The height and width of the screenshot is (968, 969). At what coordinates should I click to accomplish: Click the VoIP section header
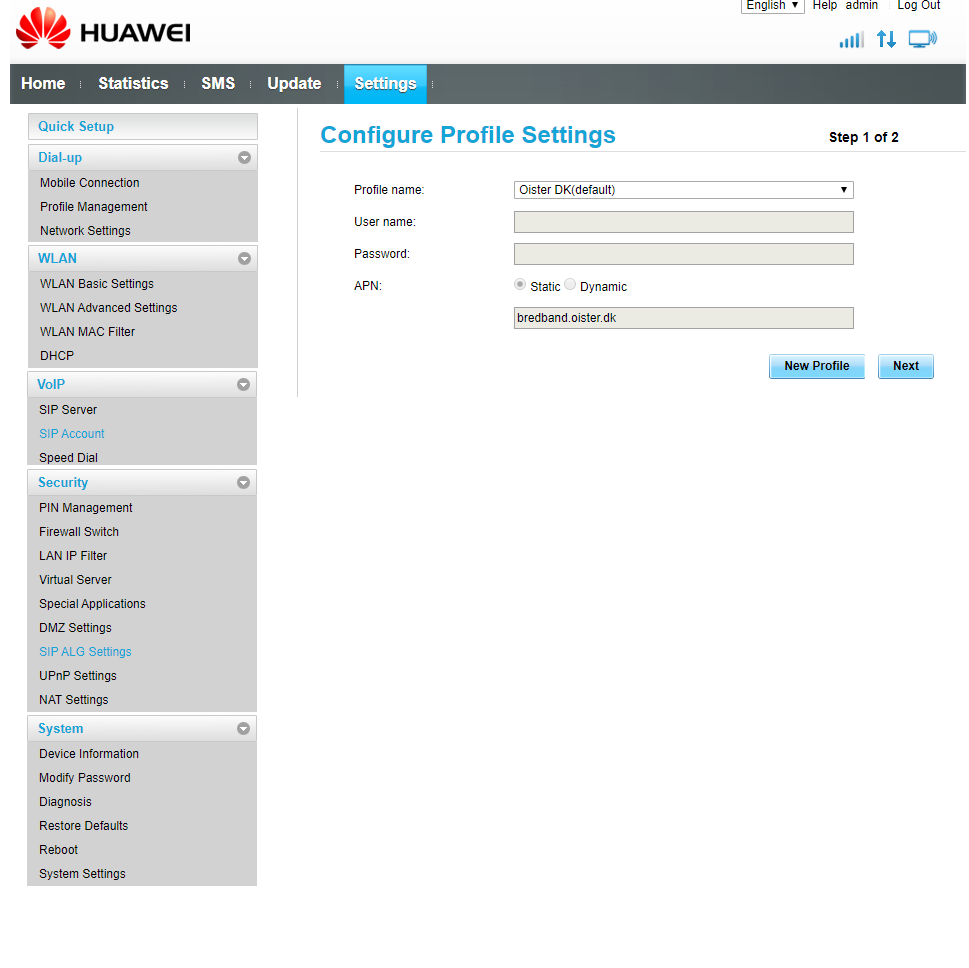(142, 384)
